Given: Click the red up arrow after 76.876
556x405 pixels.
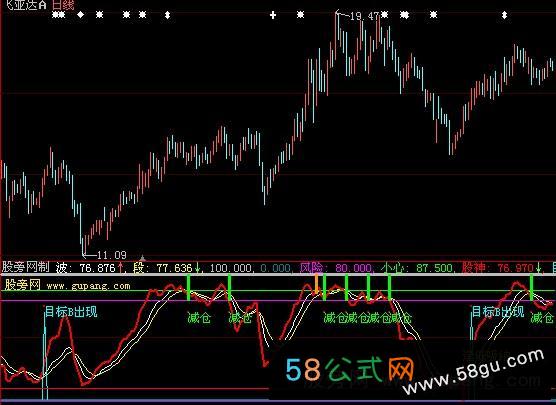Looking at the screenshot, I should (120, 268).
